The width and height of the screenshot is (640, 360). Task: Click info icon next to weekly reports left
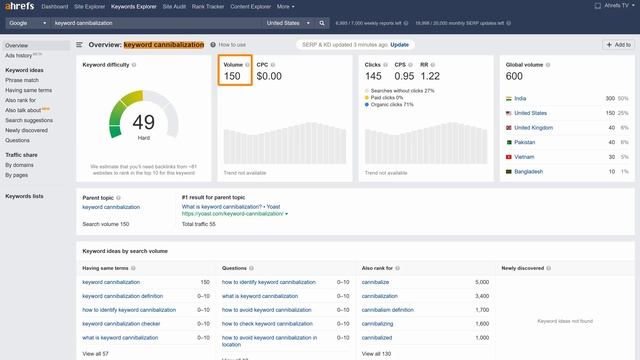pos(406,23)
